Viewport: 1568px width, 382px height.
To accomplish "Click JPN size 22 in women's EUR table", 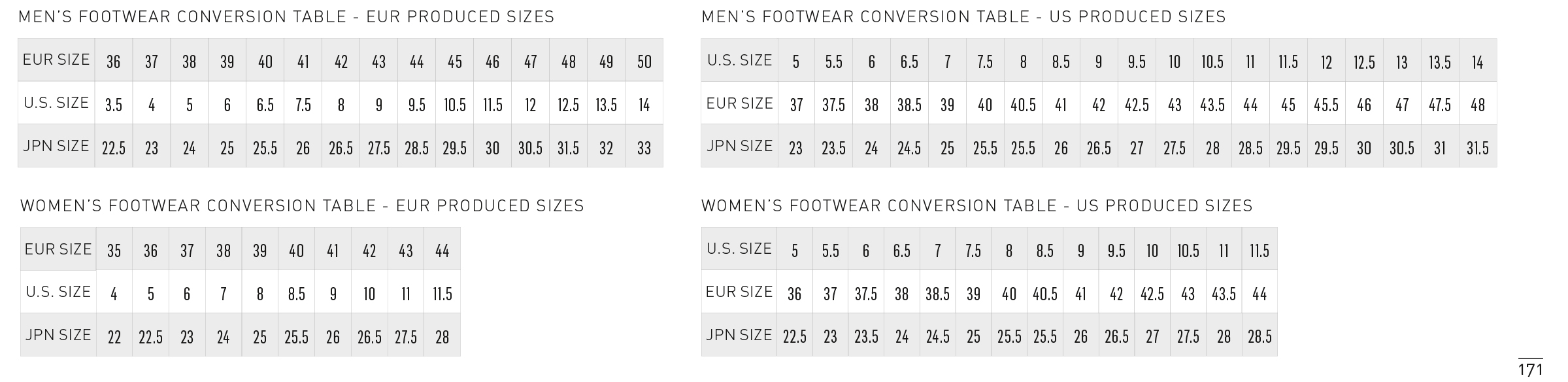I will [114, 338].
